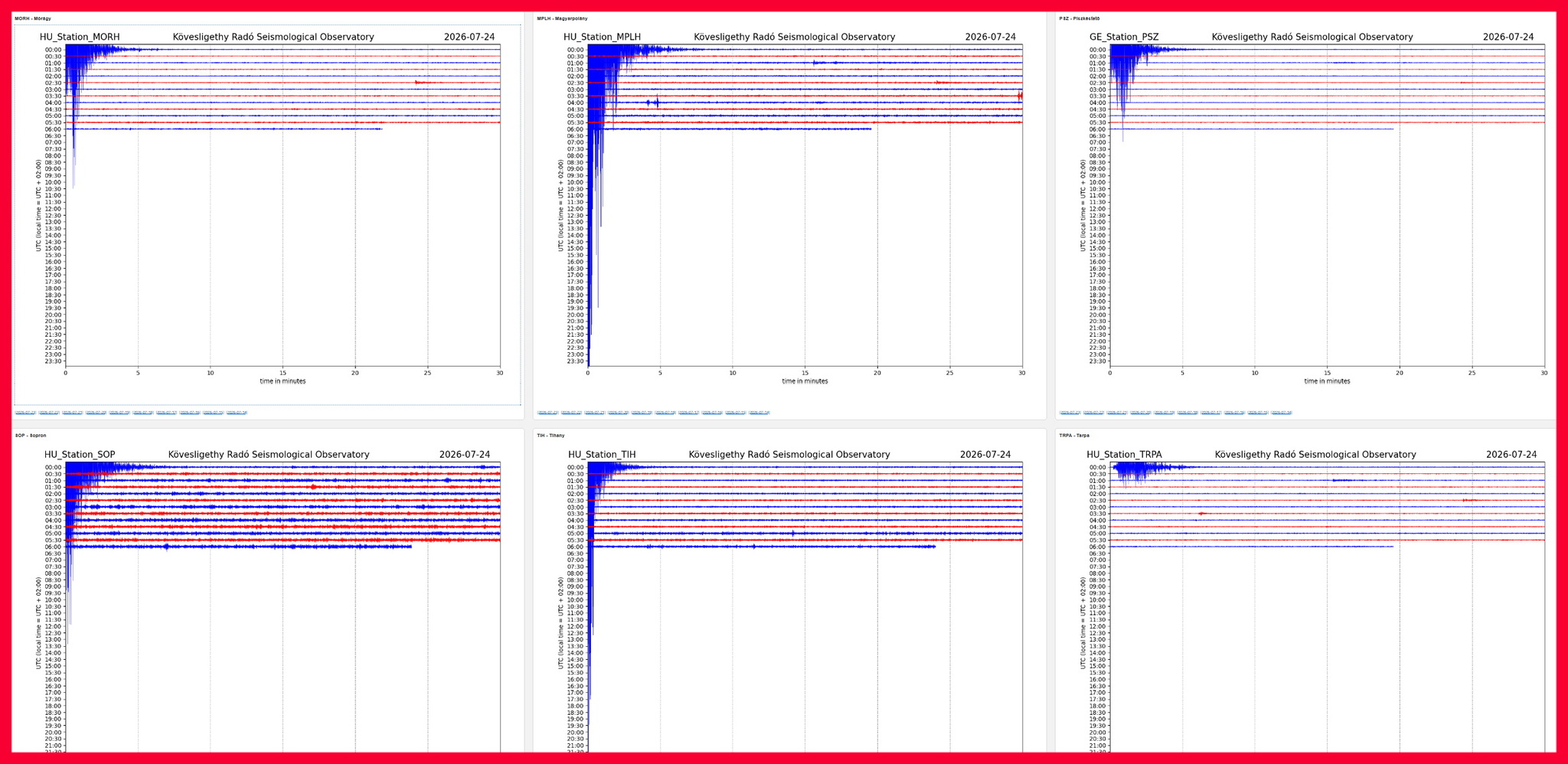Image resolution: width=1568 pixels, height=764 pixels.
Task: Open the 2026-07-18 link under MORH panel
Action: pos(143,413)
